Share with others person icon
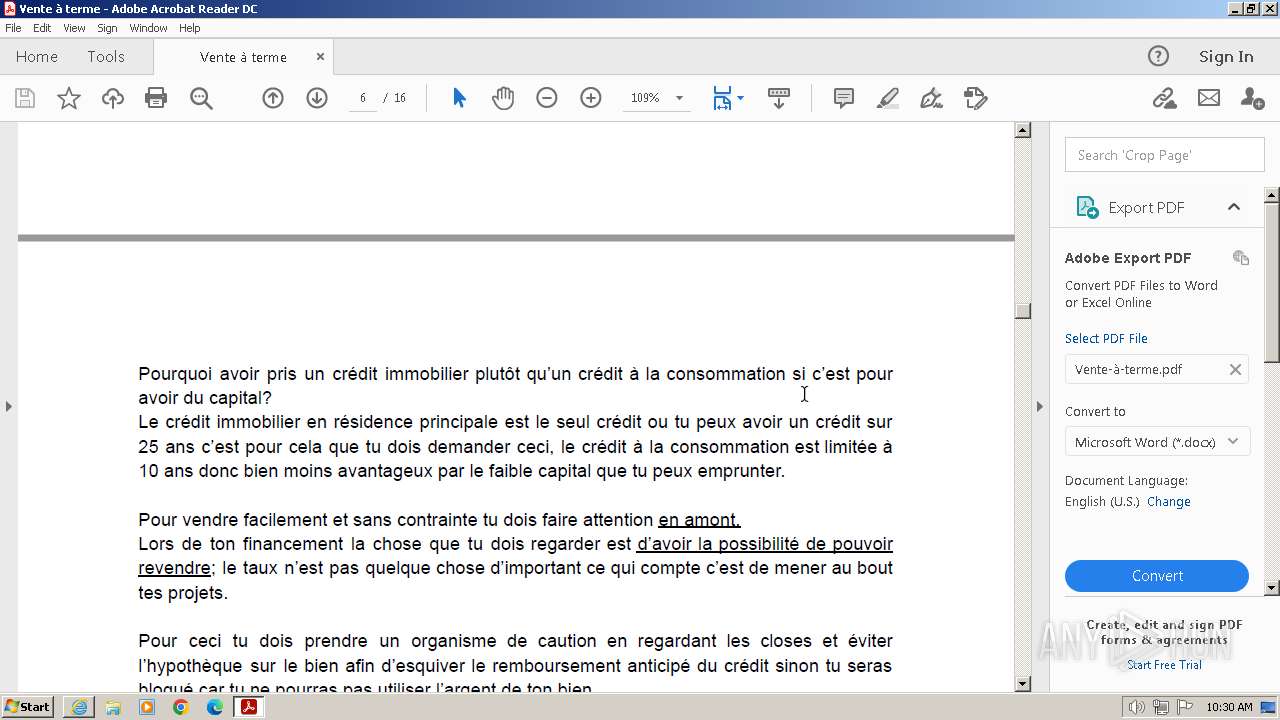This screenshot has width=1280, height=720. [1252, 98]
